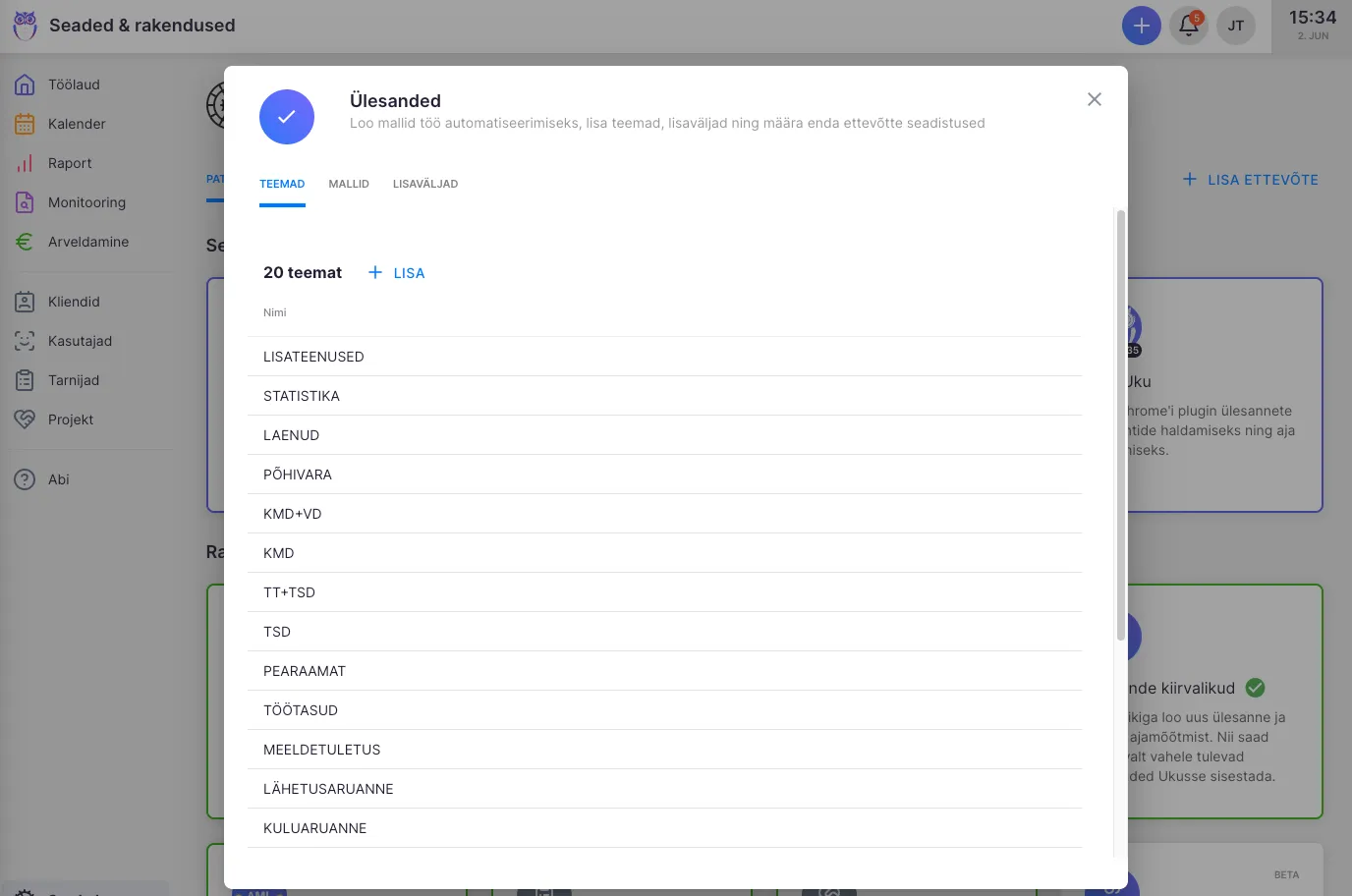Click the Arveldamine euro icon
The image size is (1352, 896).
pos(25,242)
